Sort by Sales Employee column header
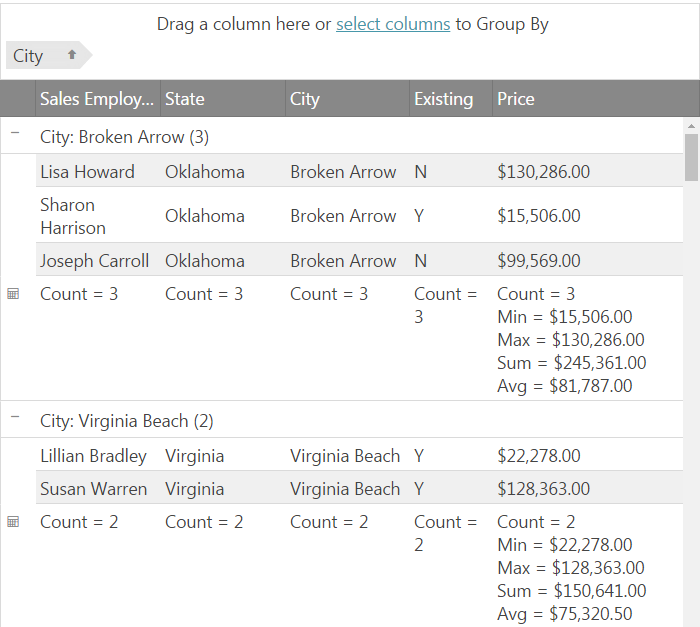This screenshot has height=627, width=700. [97, 99]
